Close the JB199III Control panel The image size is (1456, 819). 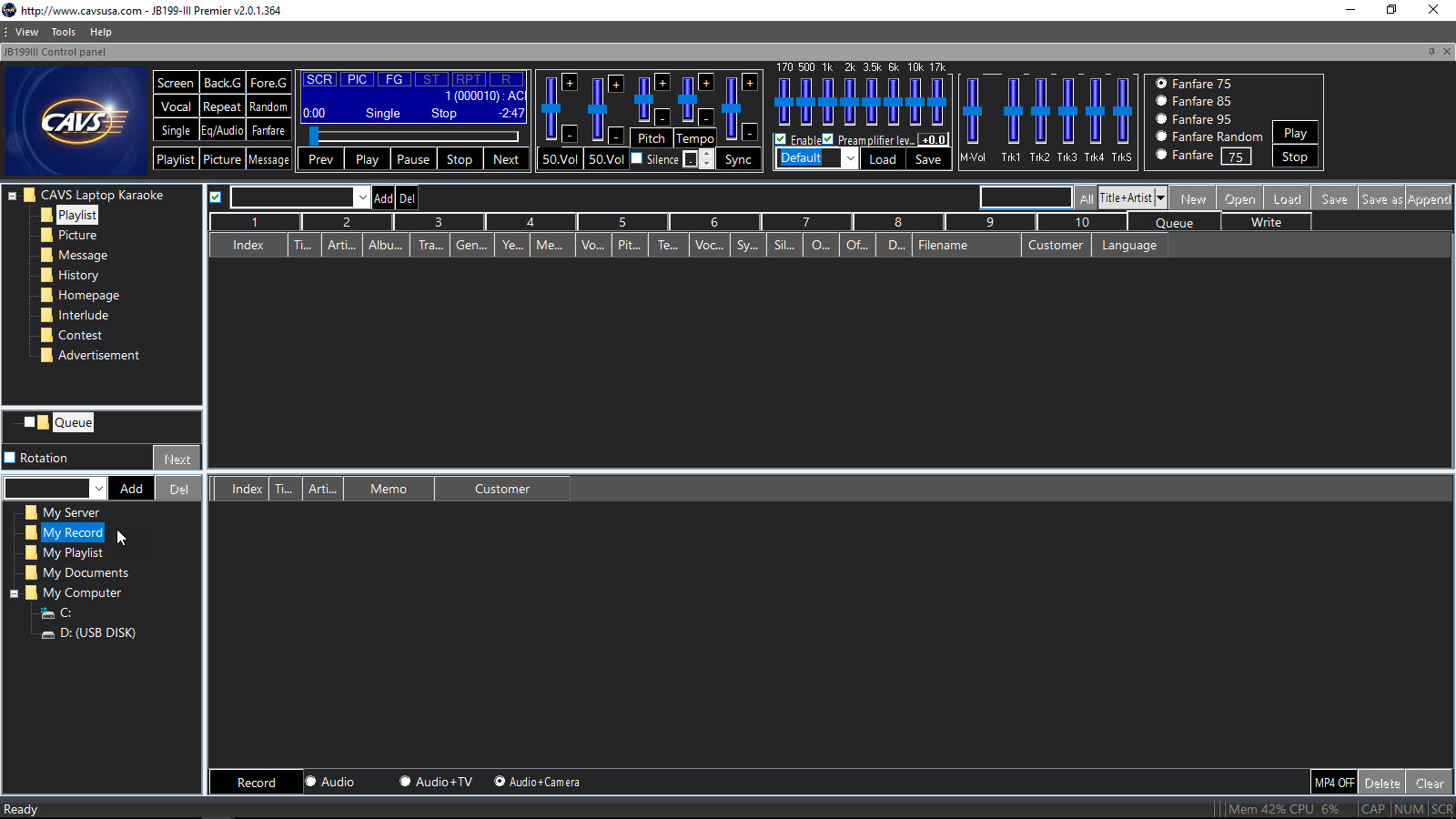coord(1447,52)
